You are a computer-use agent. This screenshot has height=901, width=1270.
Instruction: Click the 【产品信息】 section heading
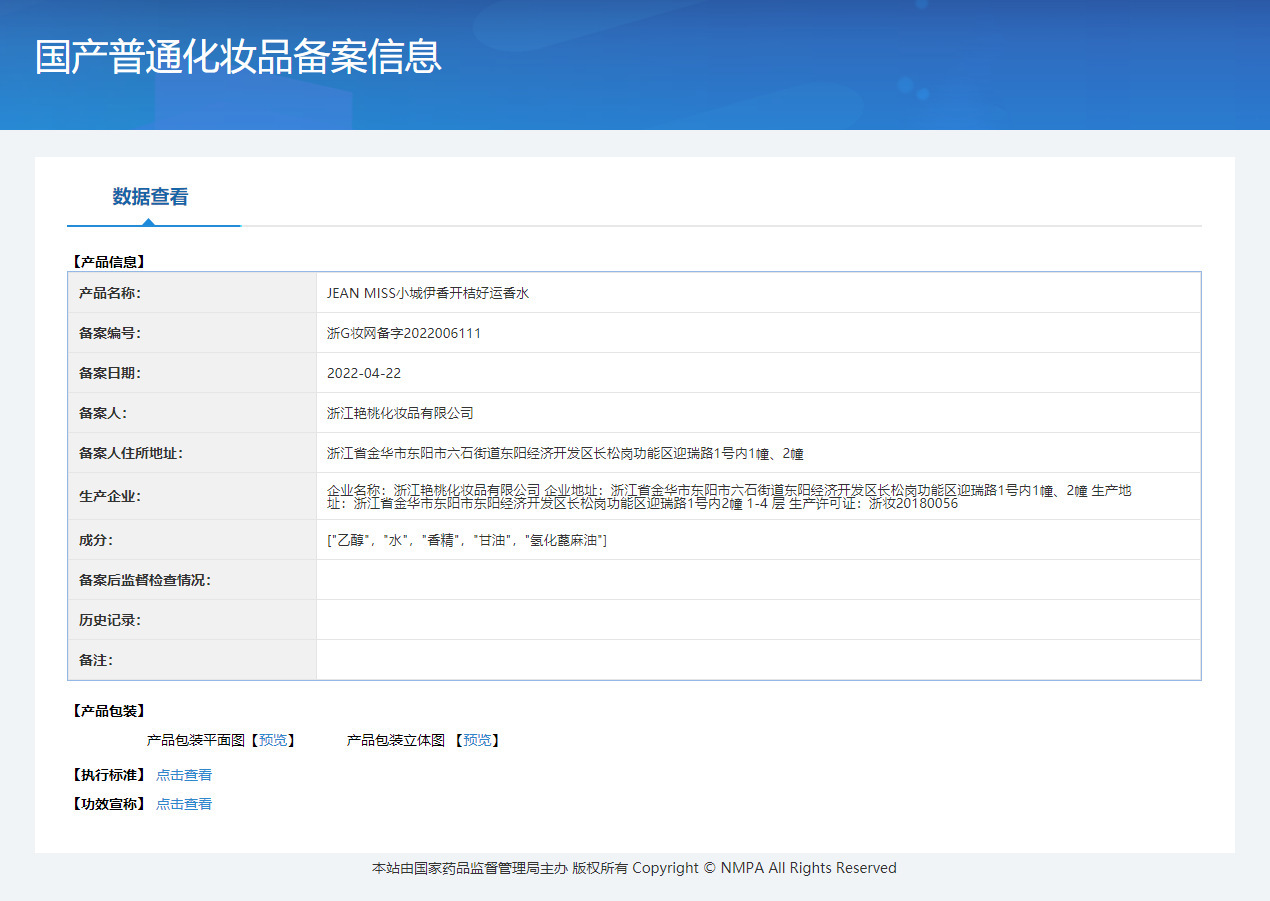click(x=109, y=262)
